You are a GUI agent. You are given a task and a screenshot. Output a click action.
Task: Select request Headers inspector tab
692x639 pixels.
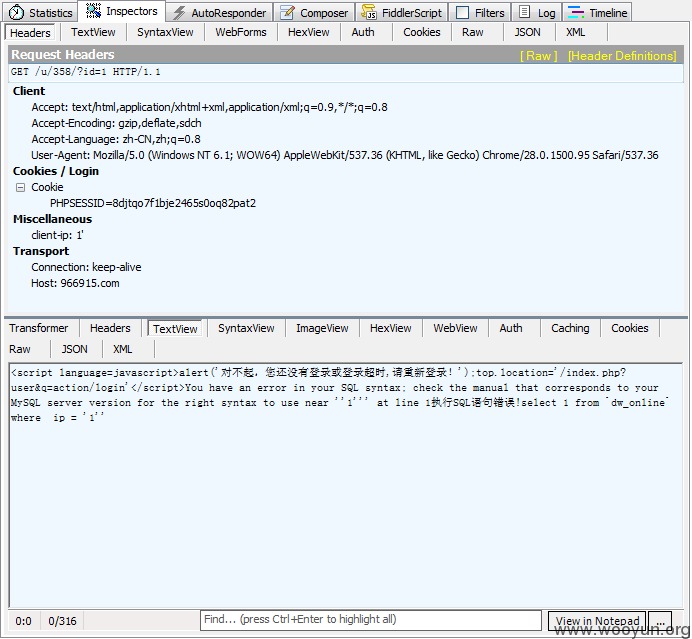pyautogui.click(x=30, y=33)
